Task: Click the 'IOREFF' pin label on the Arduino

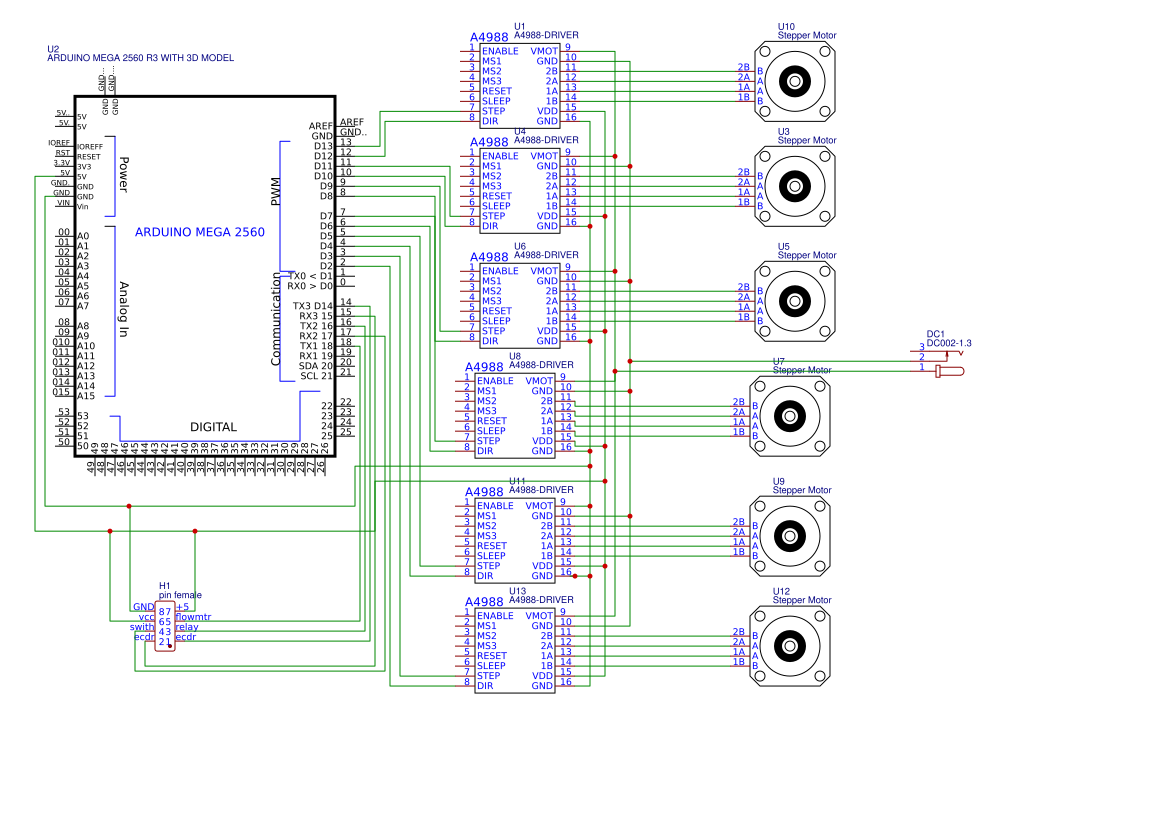Action: (x=90, y=147)
